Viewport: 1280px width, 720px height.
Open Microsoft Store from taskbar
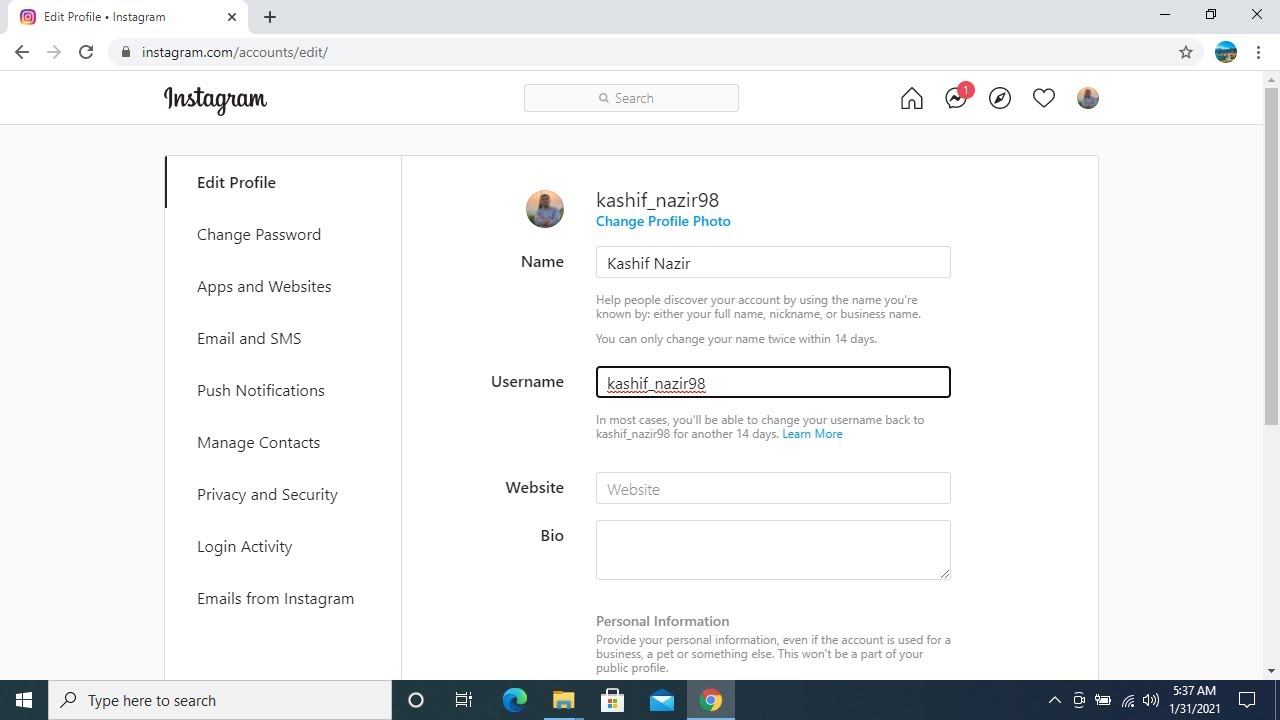click(x=612, y=700)
